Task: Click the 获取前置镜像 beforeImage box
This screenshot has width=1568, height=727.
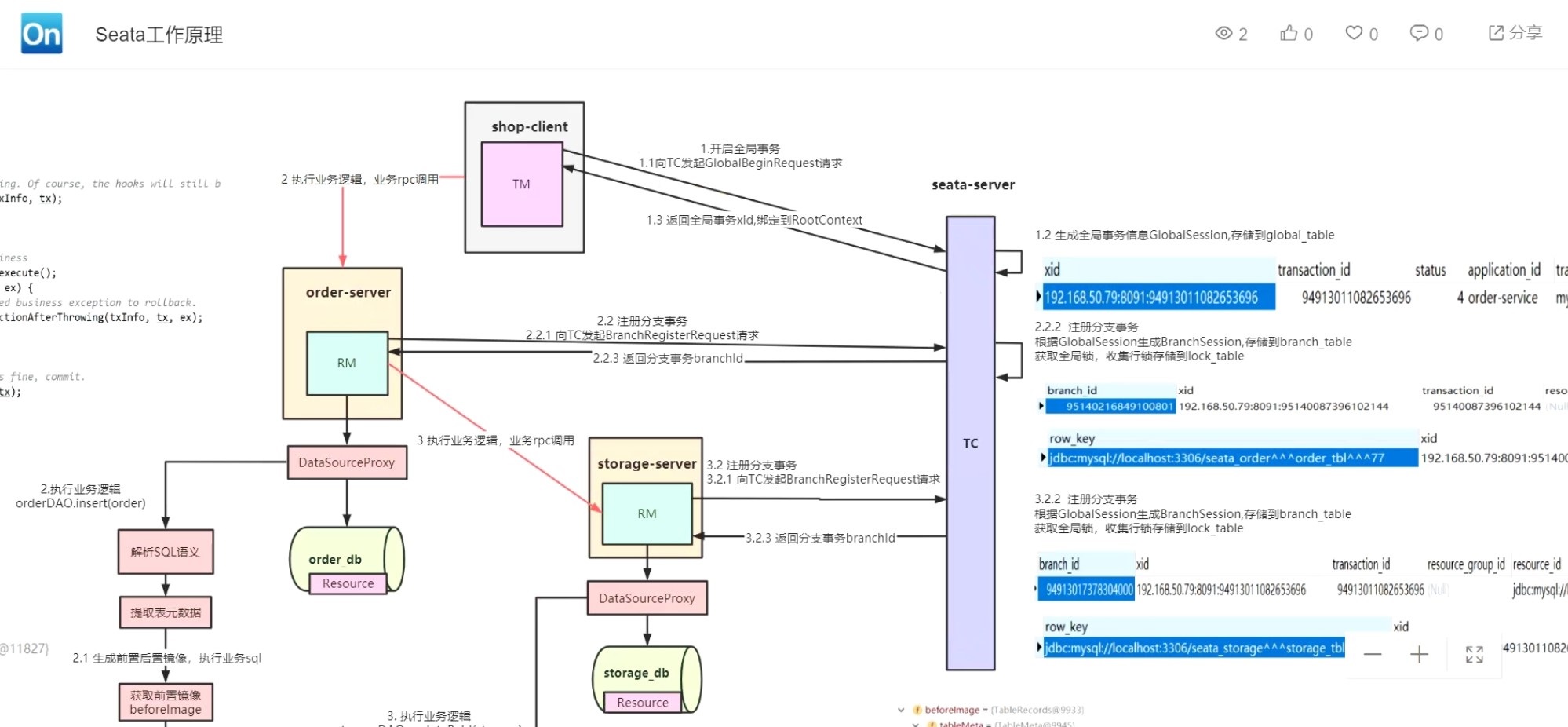Action: click(x=166, y=702)
